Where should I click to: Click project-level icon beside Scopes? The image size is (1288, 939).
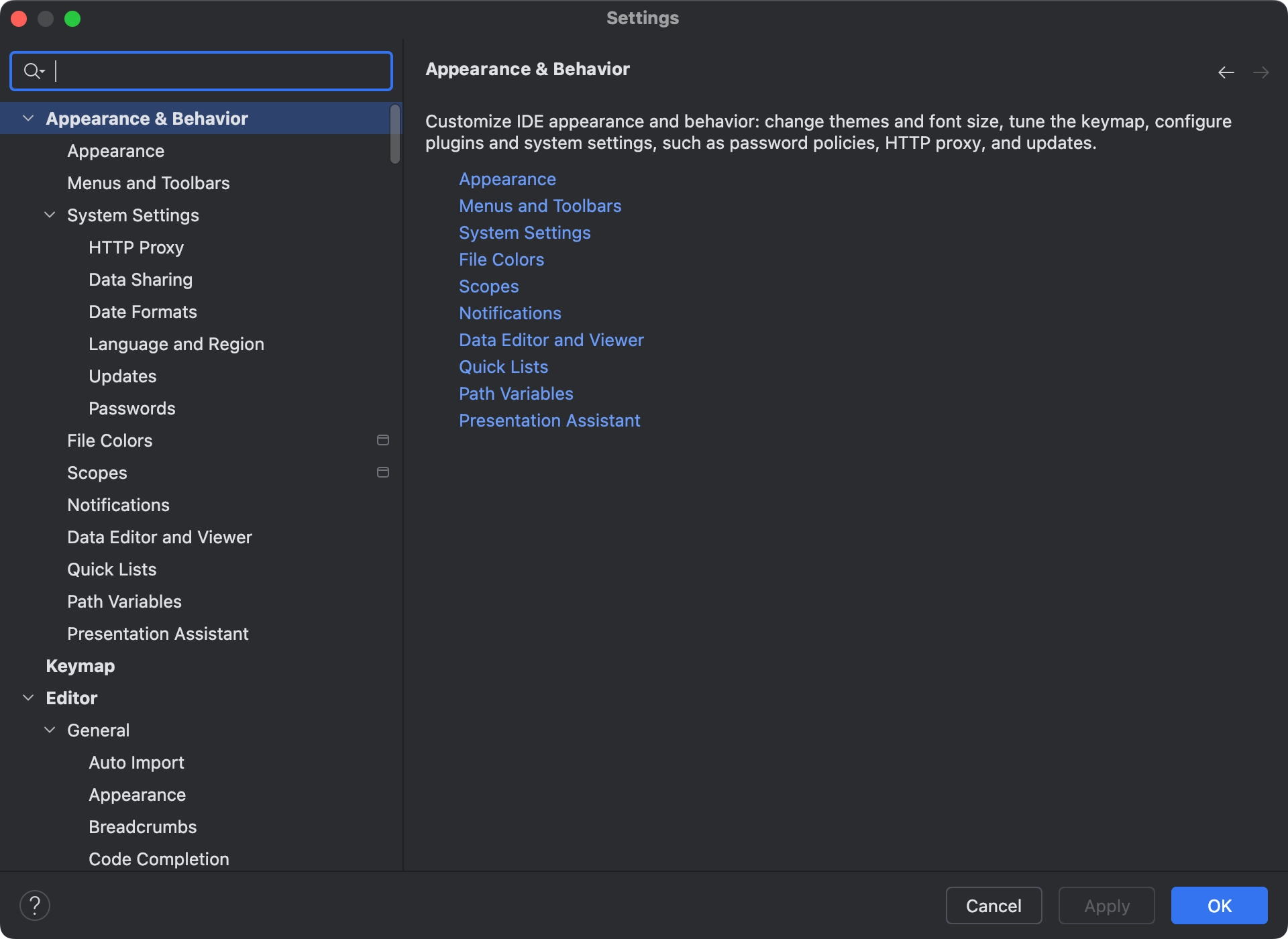point(383,473)
